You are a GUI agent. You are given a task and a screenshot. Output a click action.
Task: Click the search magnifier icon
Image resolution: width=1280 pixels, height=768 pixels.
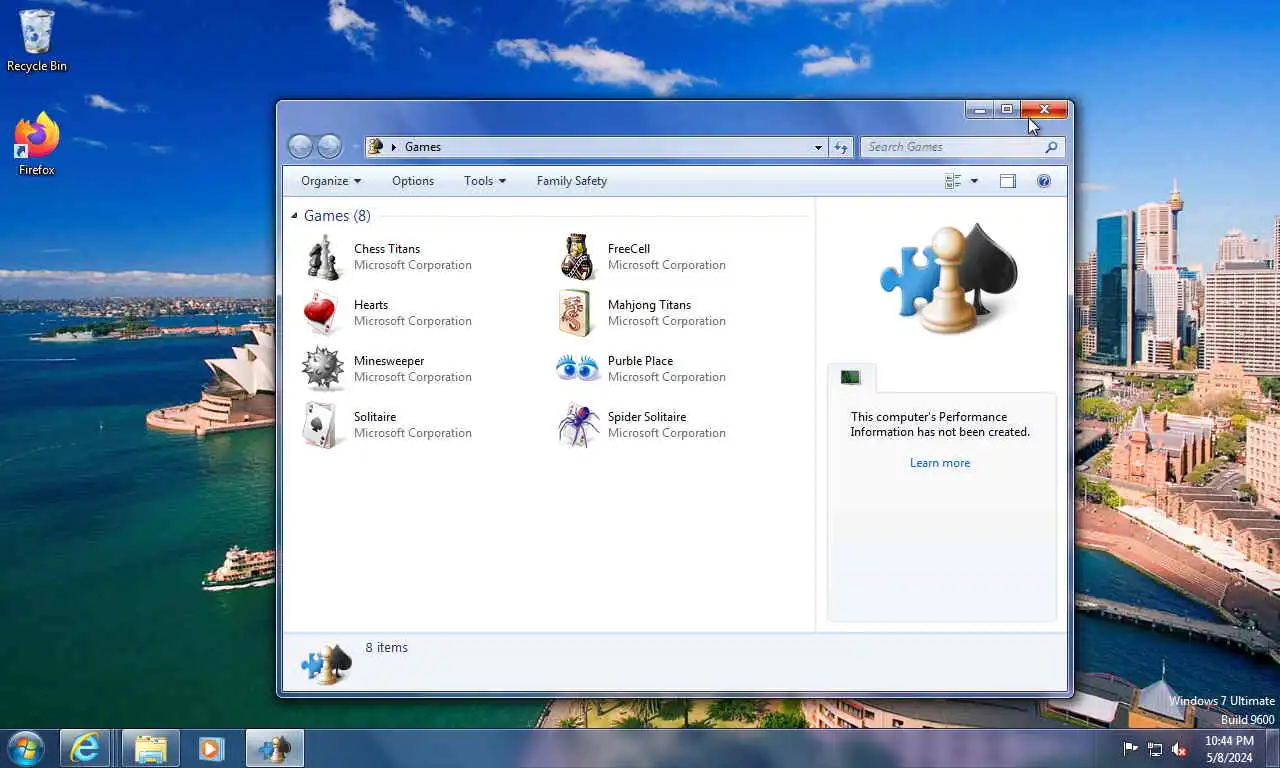click(x=1051, y=147)
